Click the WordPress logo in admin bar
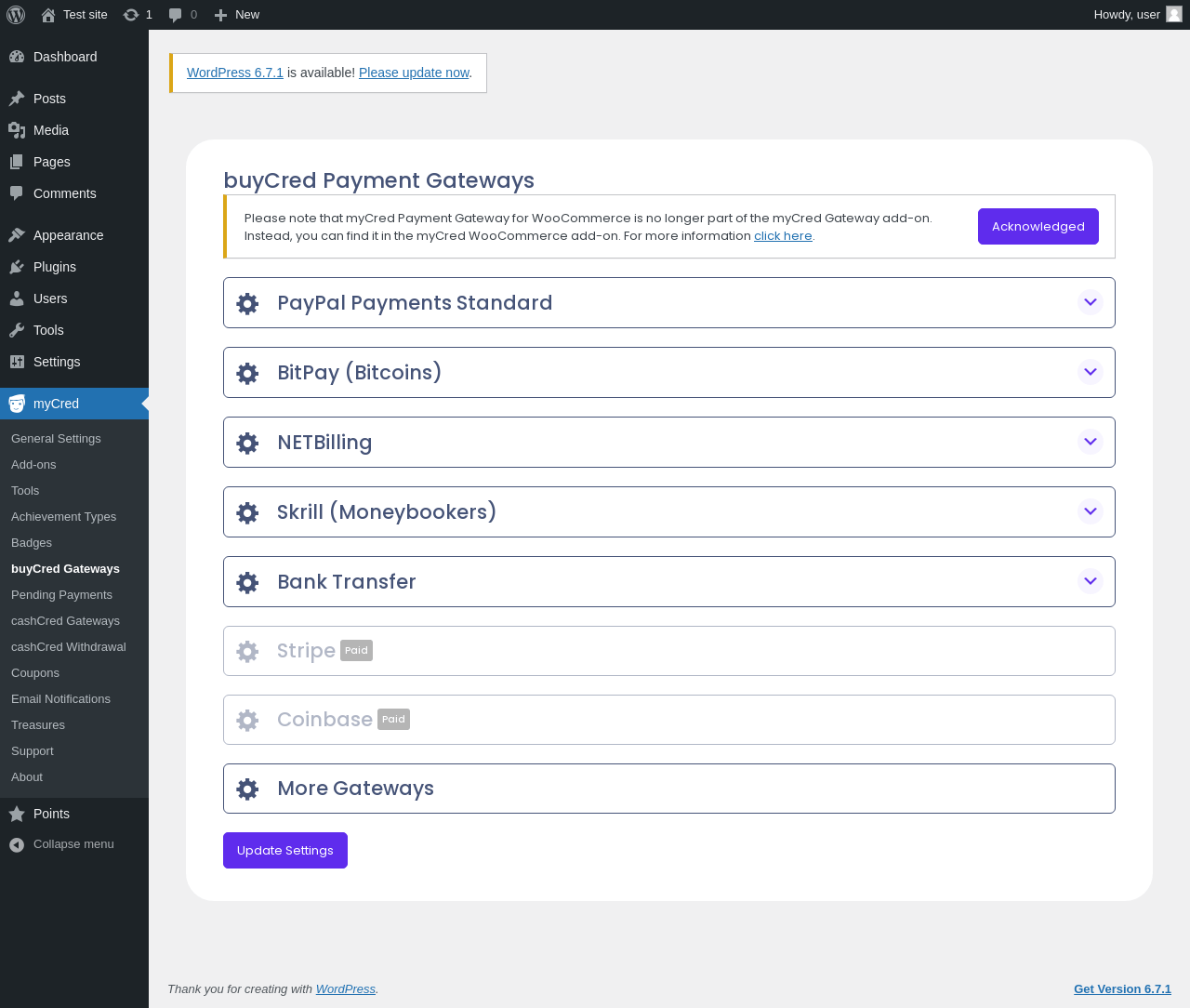Screen dimensions: 1190x1008 [x=16, y=15]
